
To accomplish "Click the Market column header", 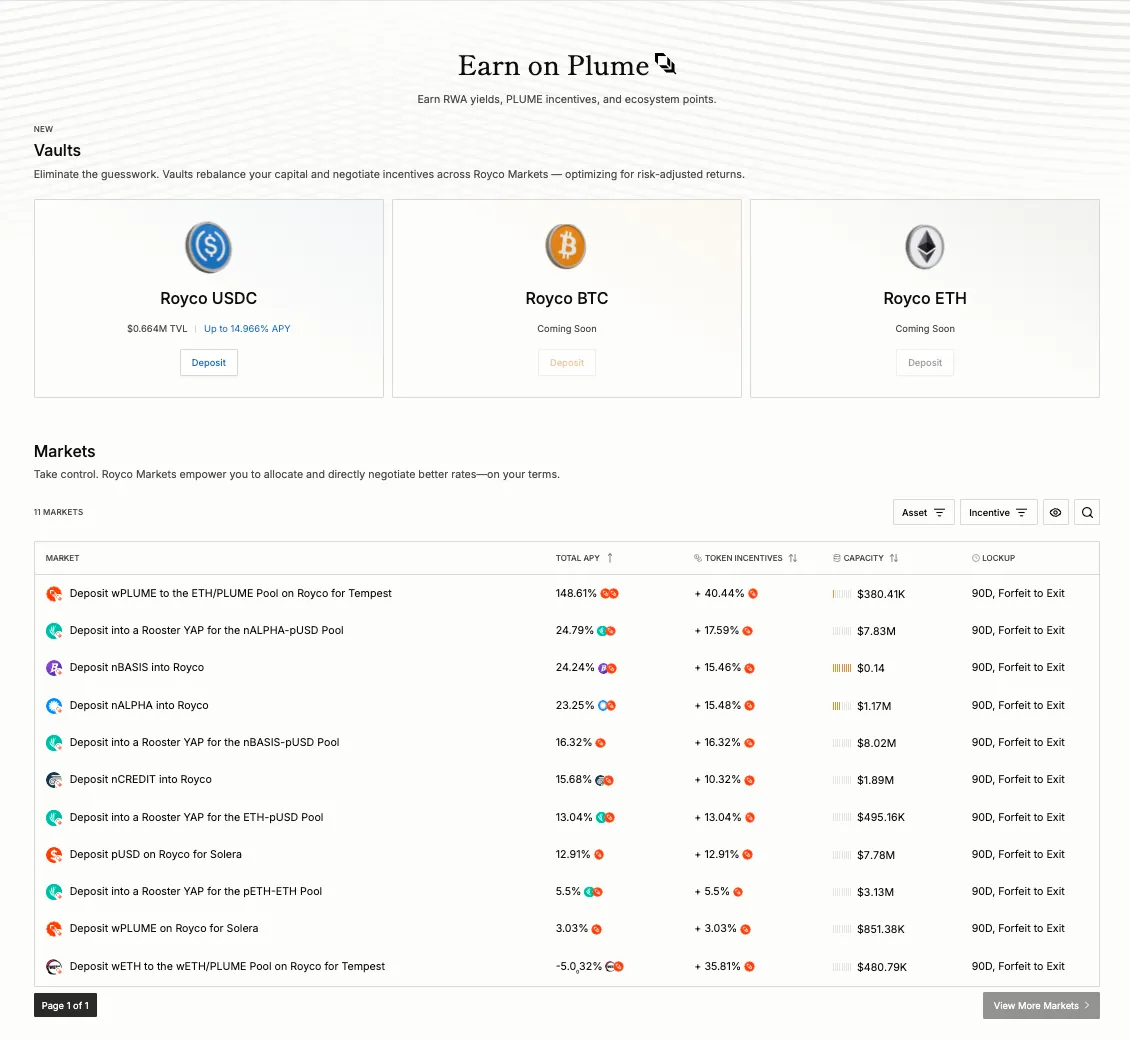I will click(x=62, y=558).
